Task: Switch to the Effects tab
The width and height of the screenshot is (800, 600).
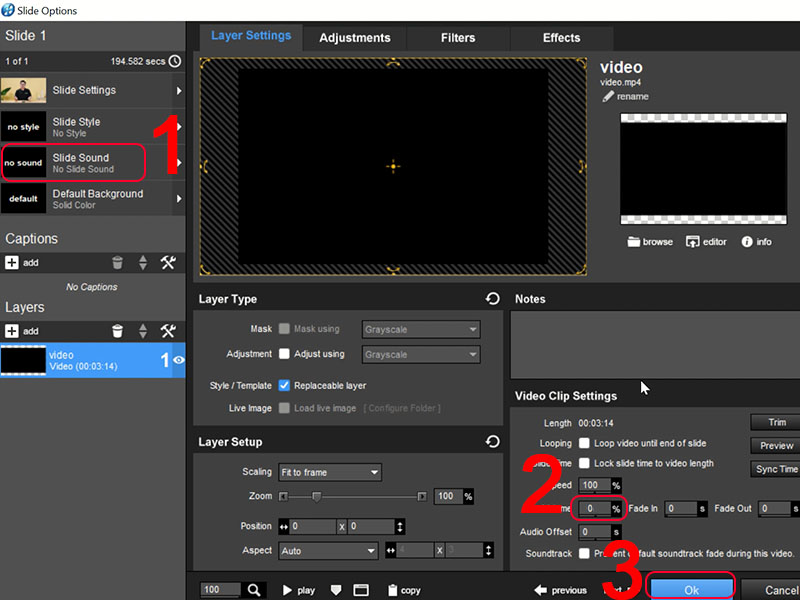Action: click(x=560, y=38)
